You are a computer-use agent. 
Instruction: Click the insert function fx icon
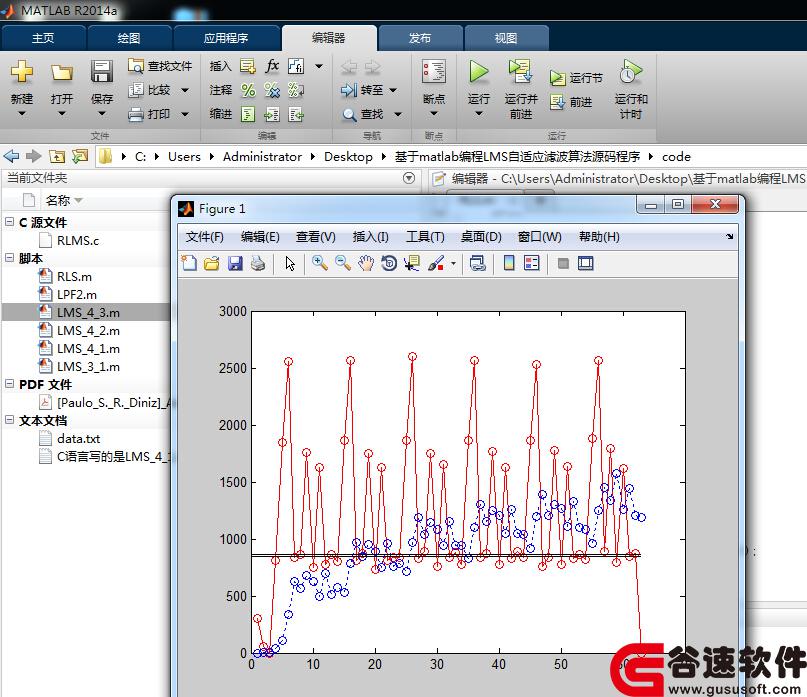click(x=272, y=66)
